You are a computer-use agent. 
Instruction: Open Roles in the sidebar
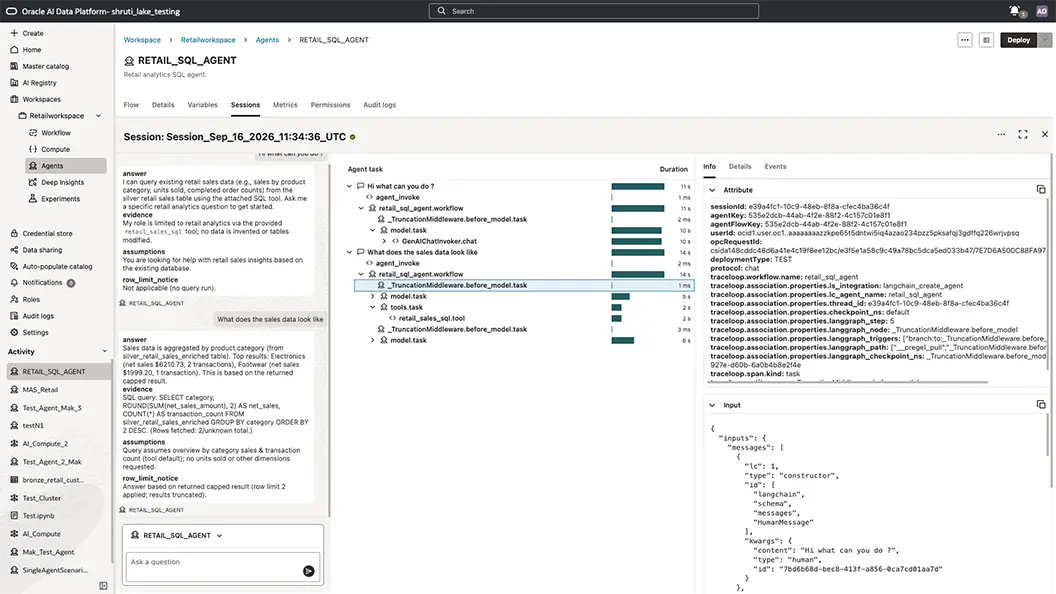click(x=31, y=300)
